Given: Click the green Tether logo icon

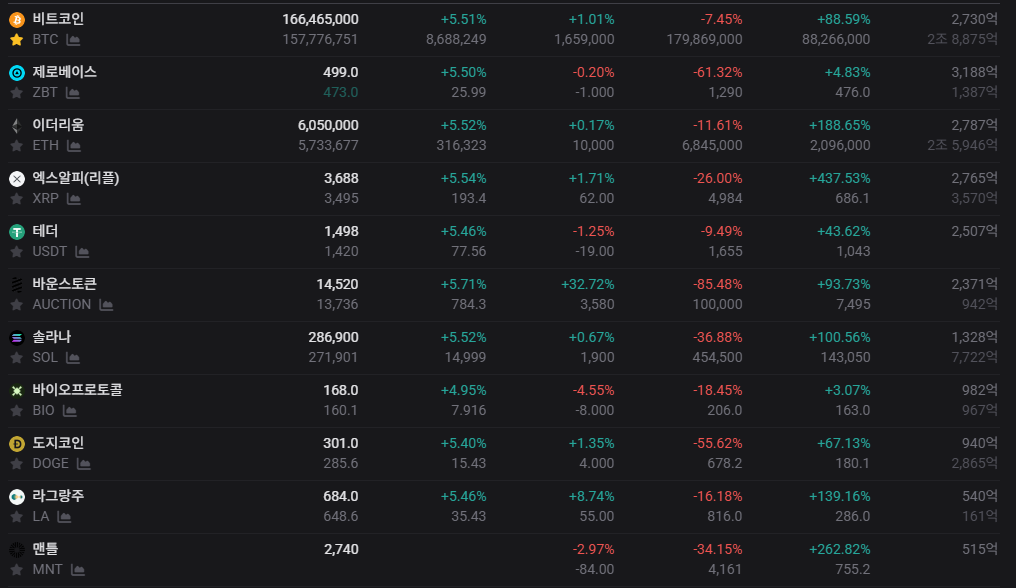Looking at the screenshot, I should (16, 231).
